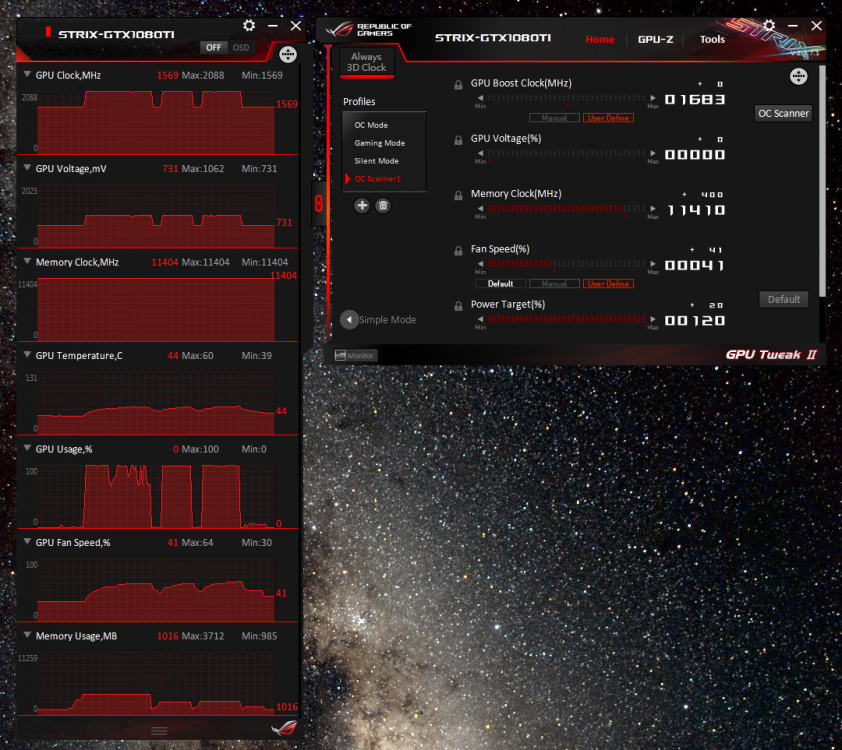Viewport: 842px width, 750px height.
Task: Increase GPU Boost Clock with right arrow
Action: [652, 98]
